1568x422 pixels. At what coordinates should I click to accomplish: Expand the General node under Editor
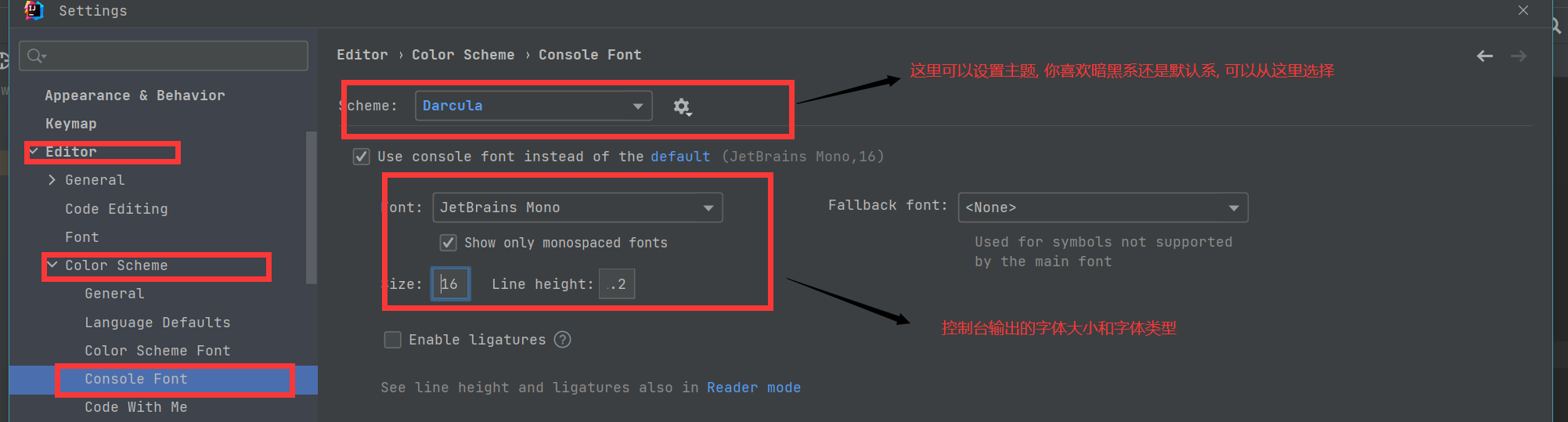coord(52,180)
